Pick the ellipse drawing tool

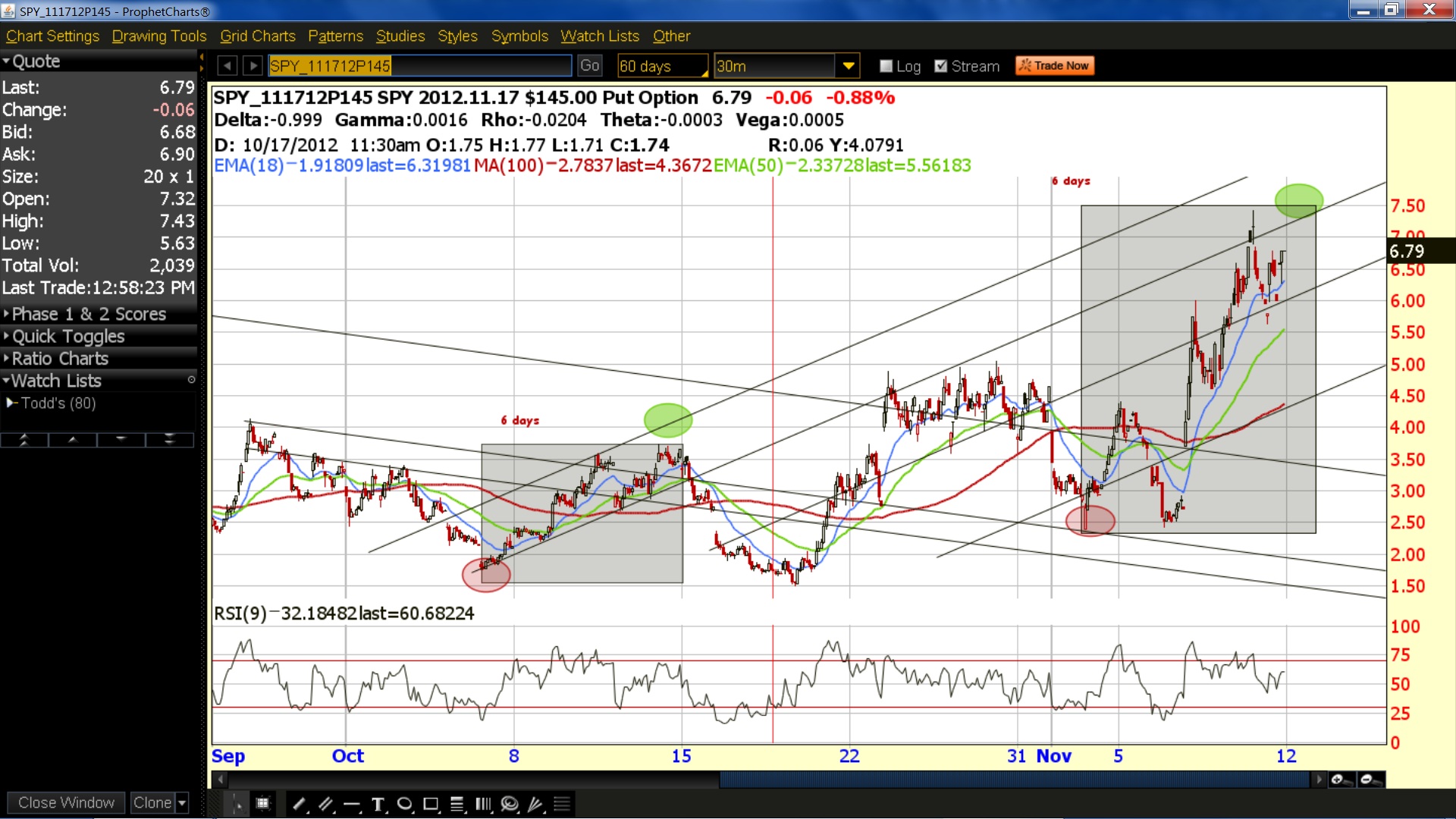point(405,805)
